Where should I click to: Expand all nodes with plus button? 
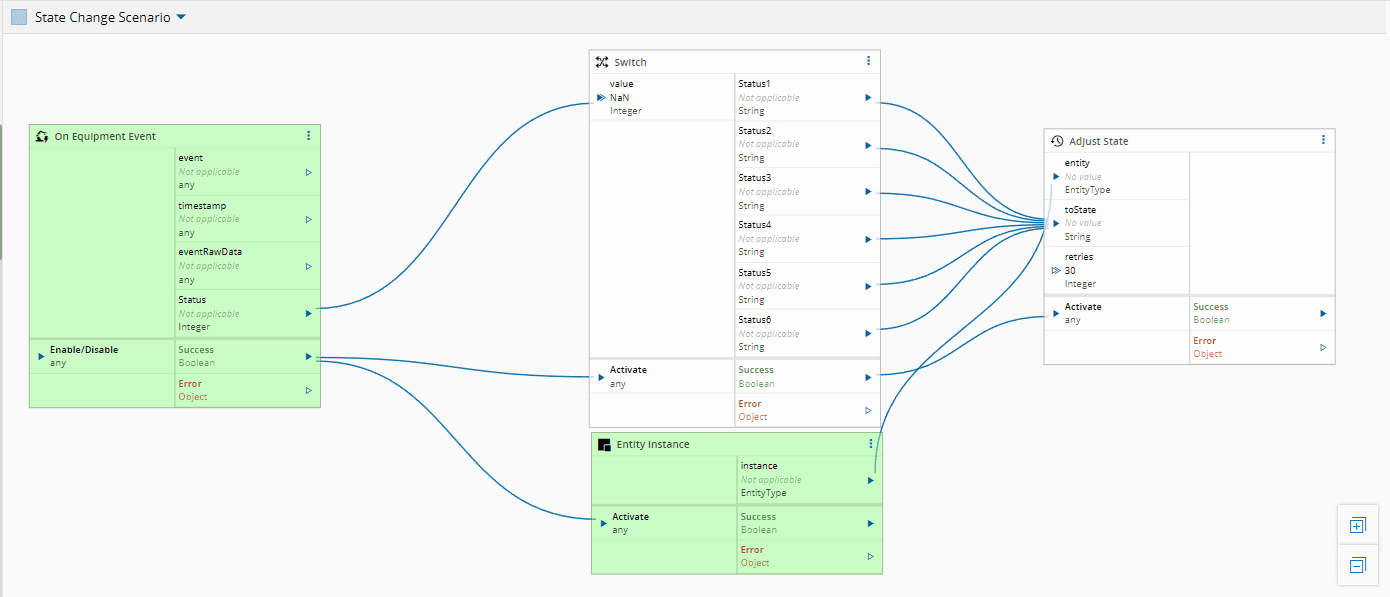tap(1357, 525)
